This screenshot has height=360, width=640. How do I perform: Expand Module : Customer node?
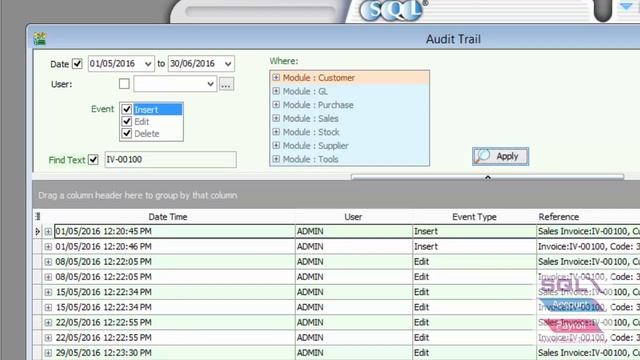(276, 78)
